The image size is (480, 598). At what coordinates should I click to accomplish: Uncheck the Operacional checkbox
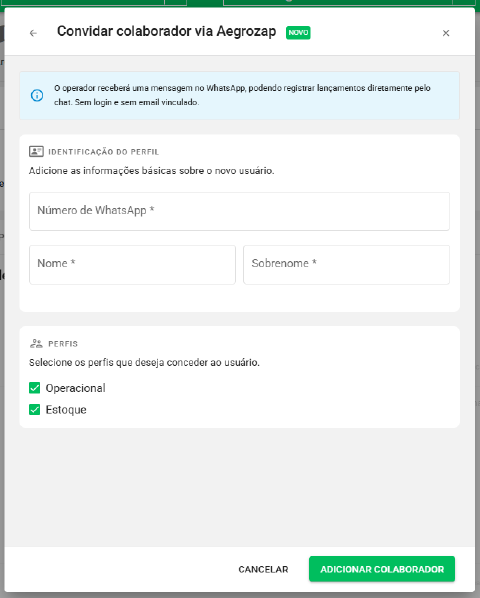35,388
